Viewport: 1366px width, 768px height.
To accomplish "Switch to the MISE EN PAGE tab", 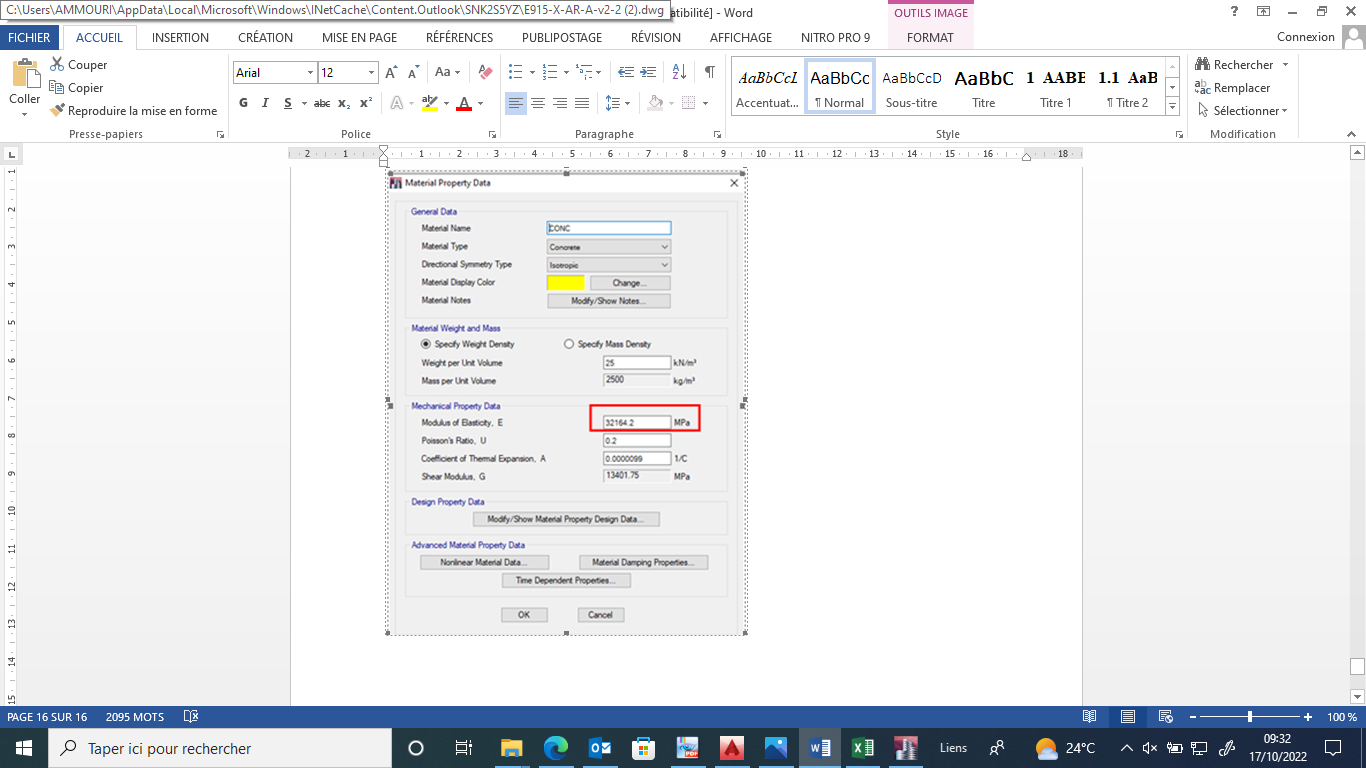I will [x=359, y=37].
